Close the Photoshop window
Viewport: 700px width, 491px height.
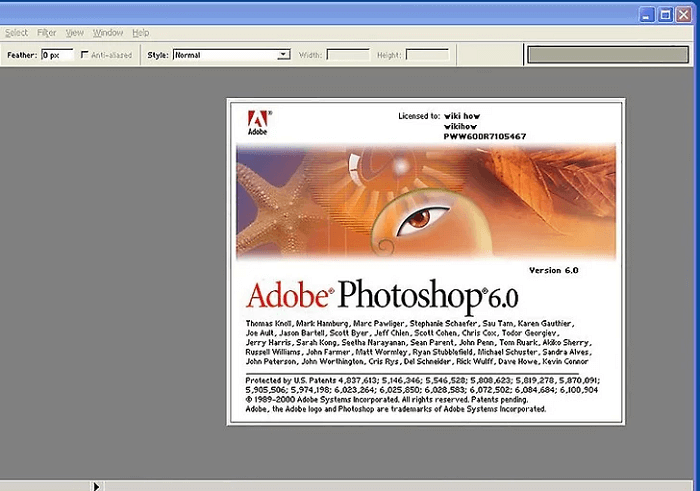click(x=683, y=15)
